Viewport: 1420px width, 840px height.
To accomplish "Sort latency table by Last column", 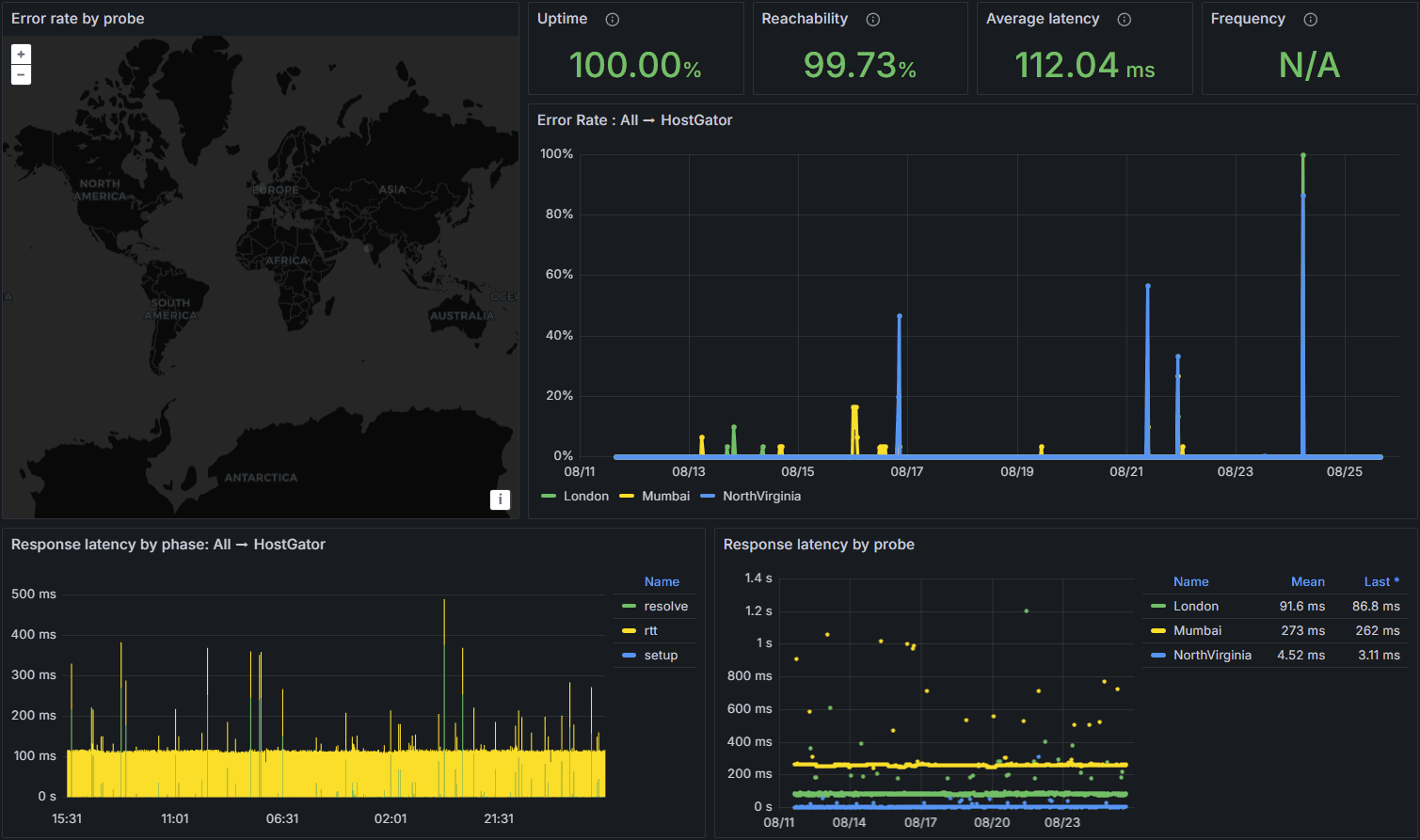I will point(1380,582).
